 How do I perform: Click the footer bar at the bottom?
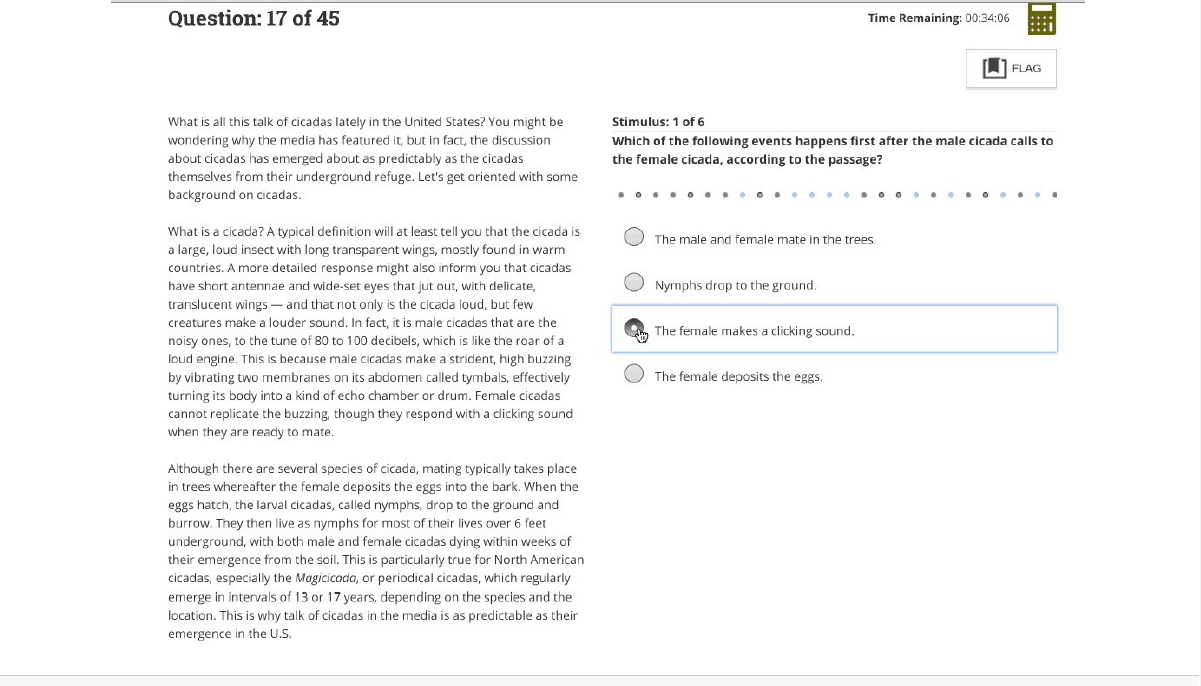[x=600, y=680]
